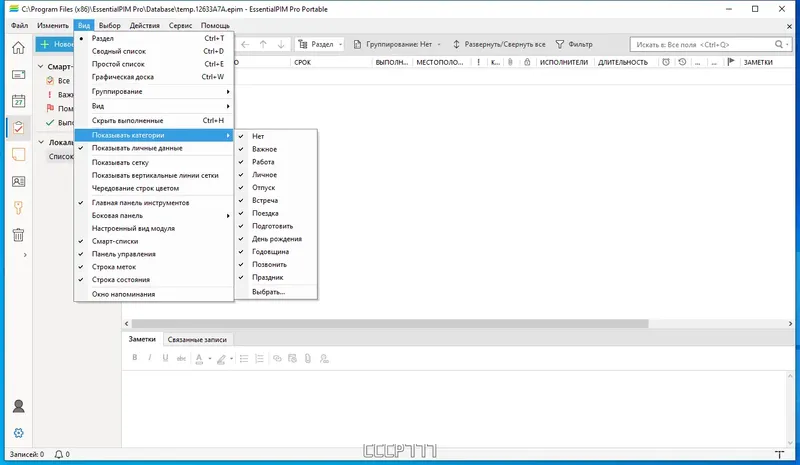Open the user account icon
800x465 pixels.
pos(18,406)
